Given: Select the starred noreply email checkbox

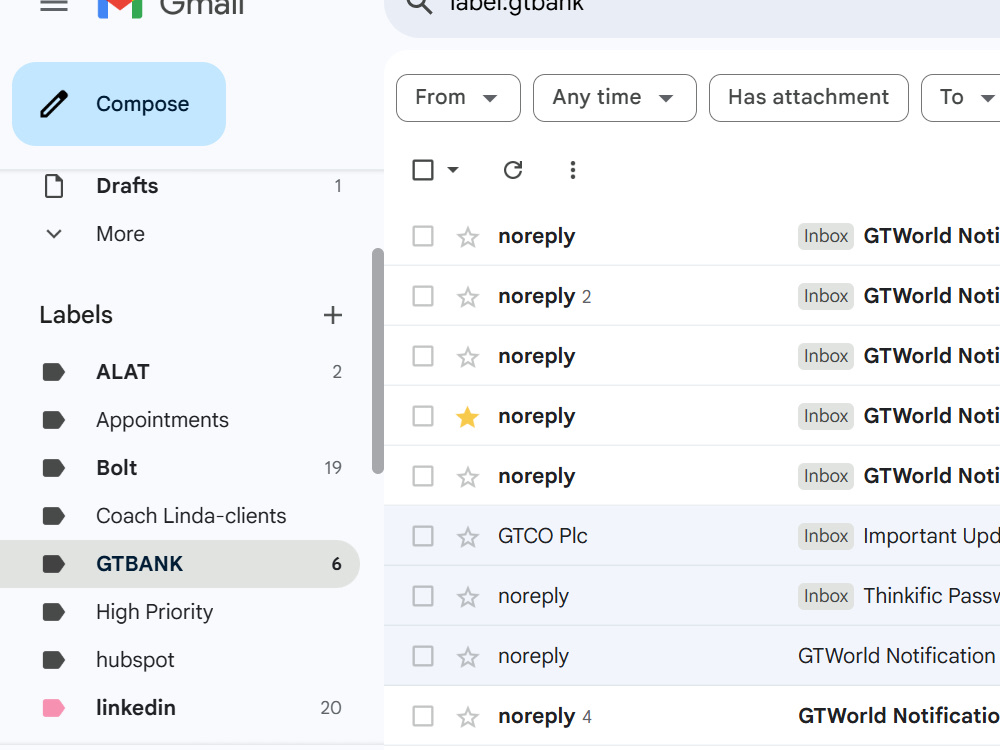Looking at the screenshot, I should (x=423, y=416).
